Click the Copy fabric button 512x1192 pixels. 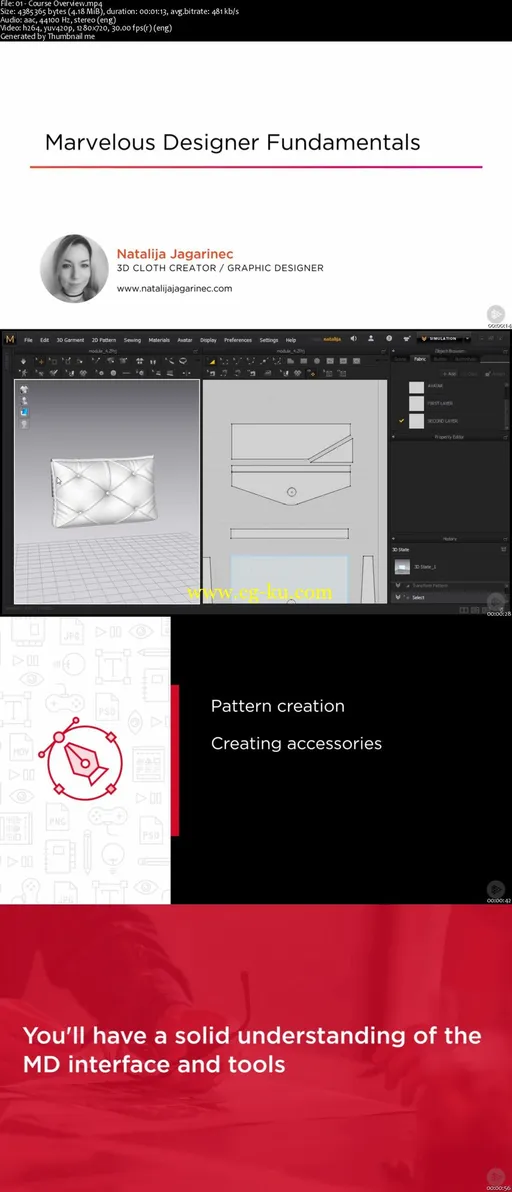click(x=470, y=373)
